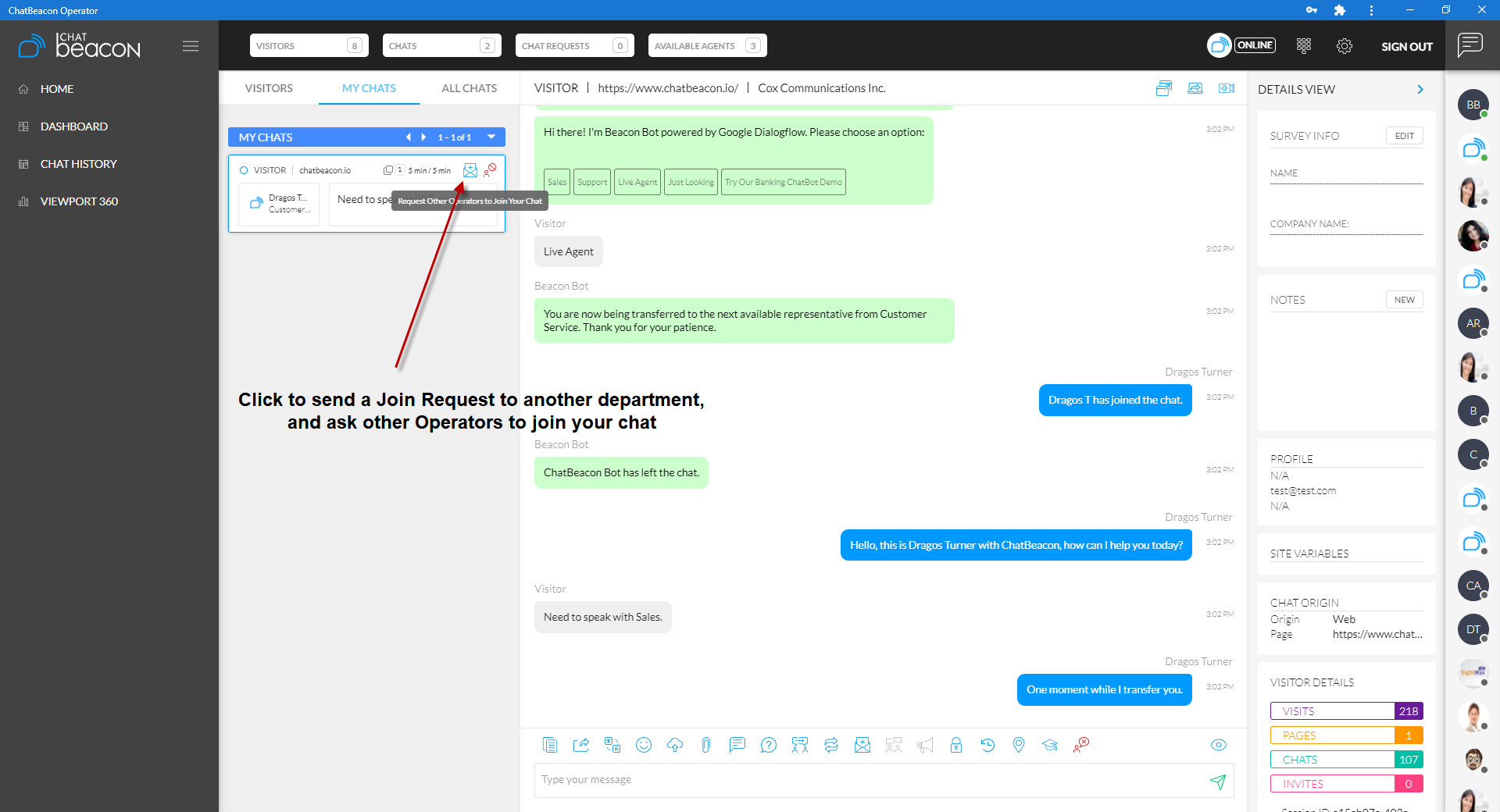This screenshot has height=812, width=1500.
Task: Click the AVAILABLE AGENTS counter button
Action: point(707,45)
